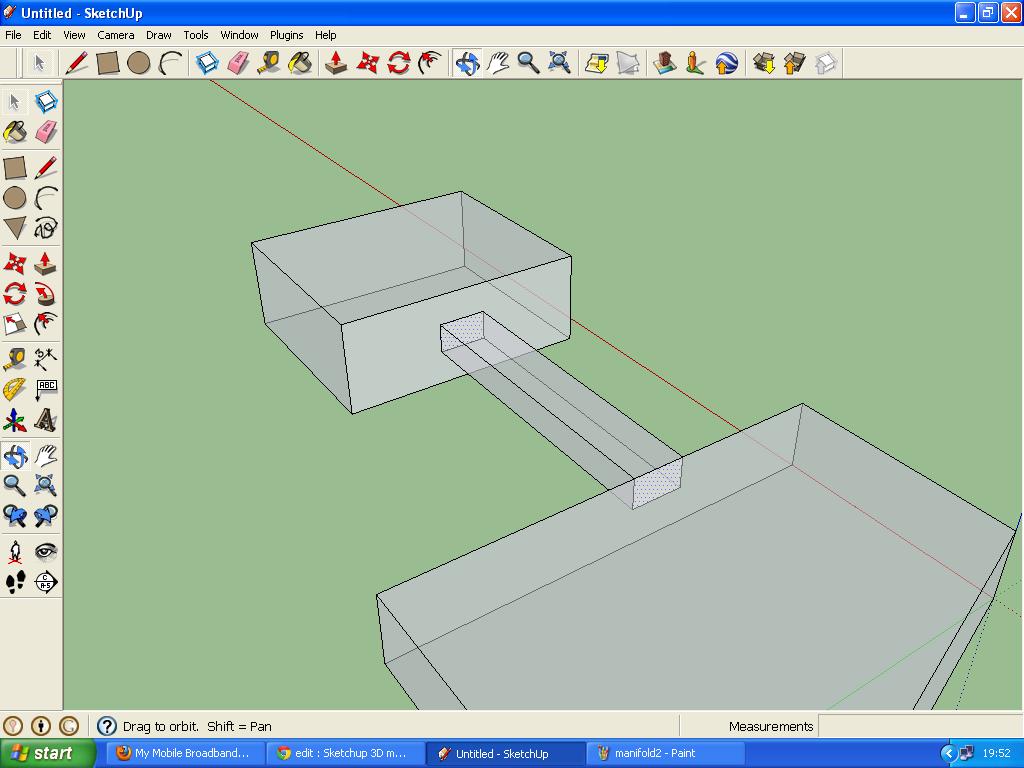Choose Move tool in the left toolbar

[15, 263]
